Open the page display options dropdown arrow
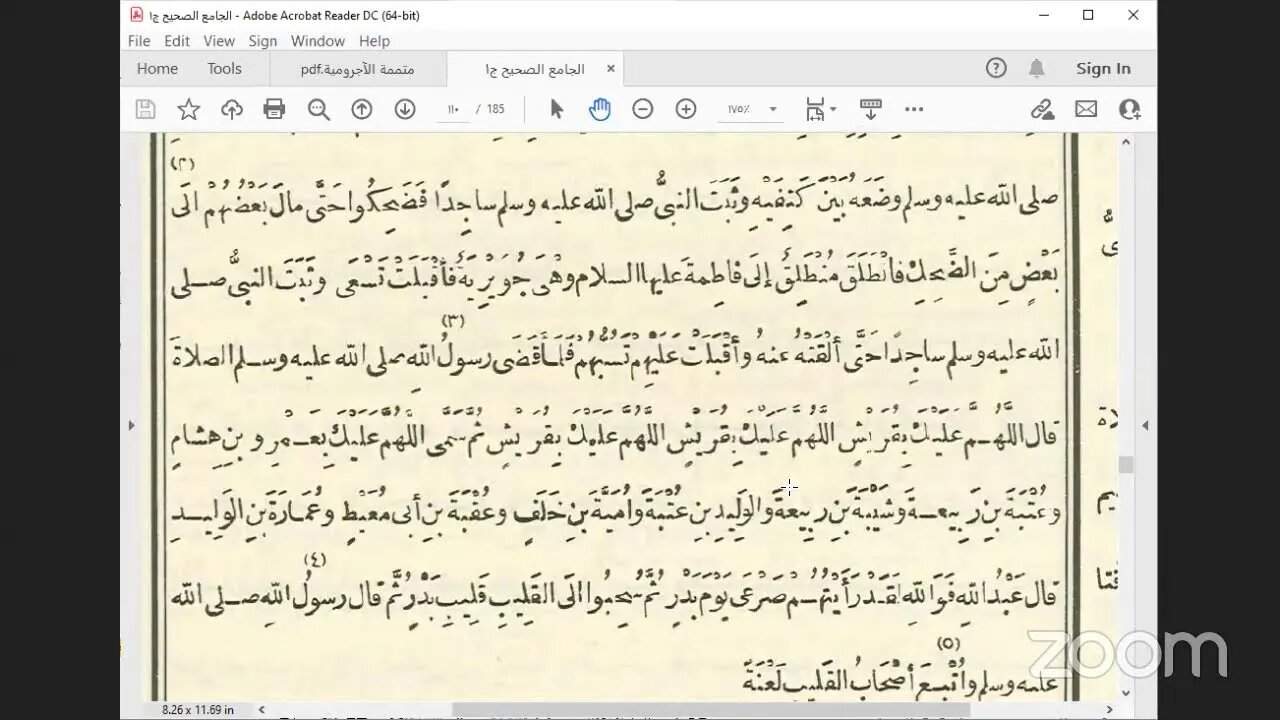 click(x=833, y=109)
